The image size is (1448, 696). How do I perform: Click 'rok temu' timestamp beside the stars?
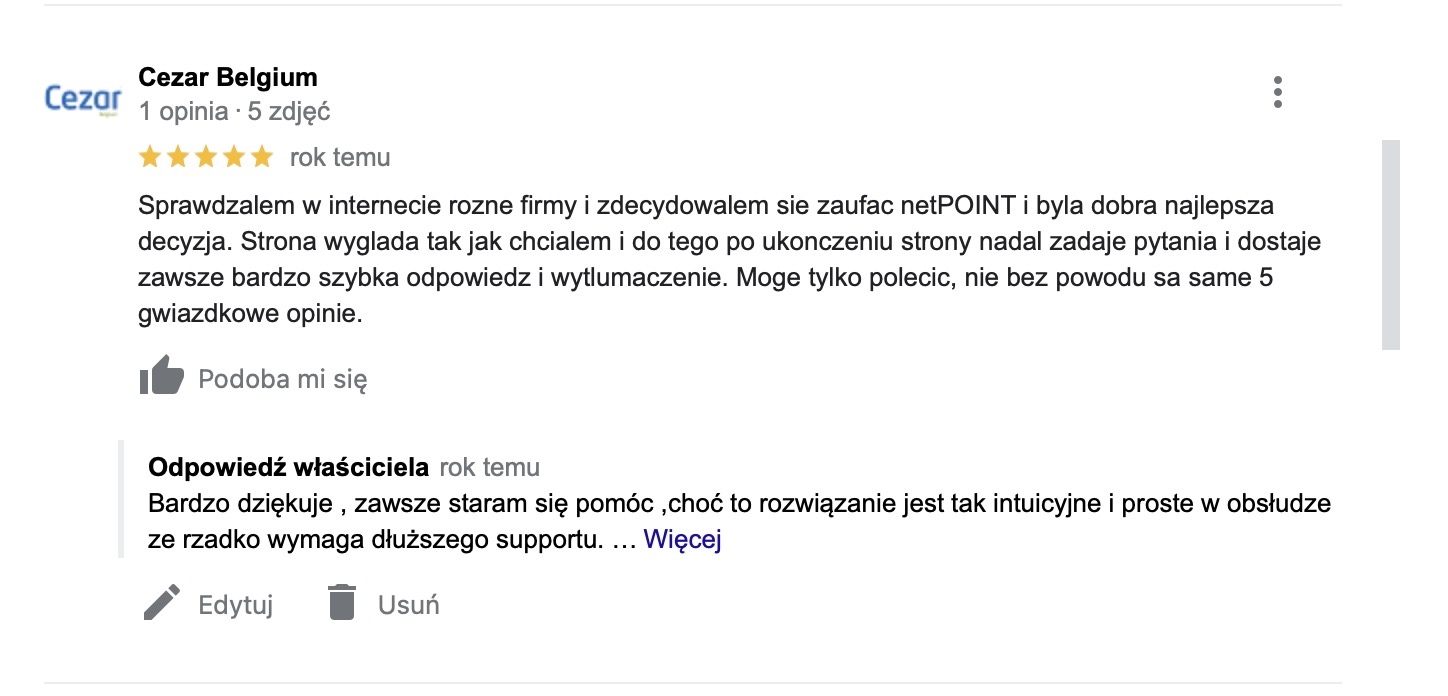340,157
